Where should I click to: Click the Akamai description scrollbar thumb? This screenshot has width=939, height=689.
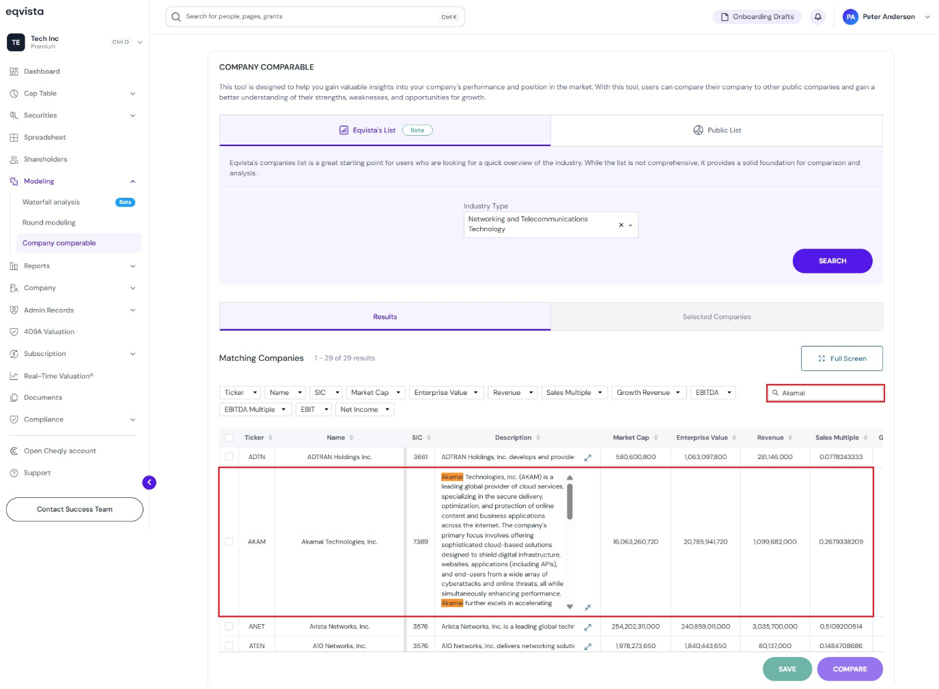click(570, 501)
